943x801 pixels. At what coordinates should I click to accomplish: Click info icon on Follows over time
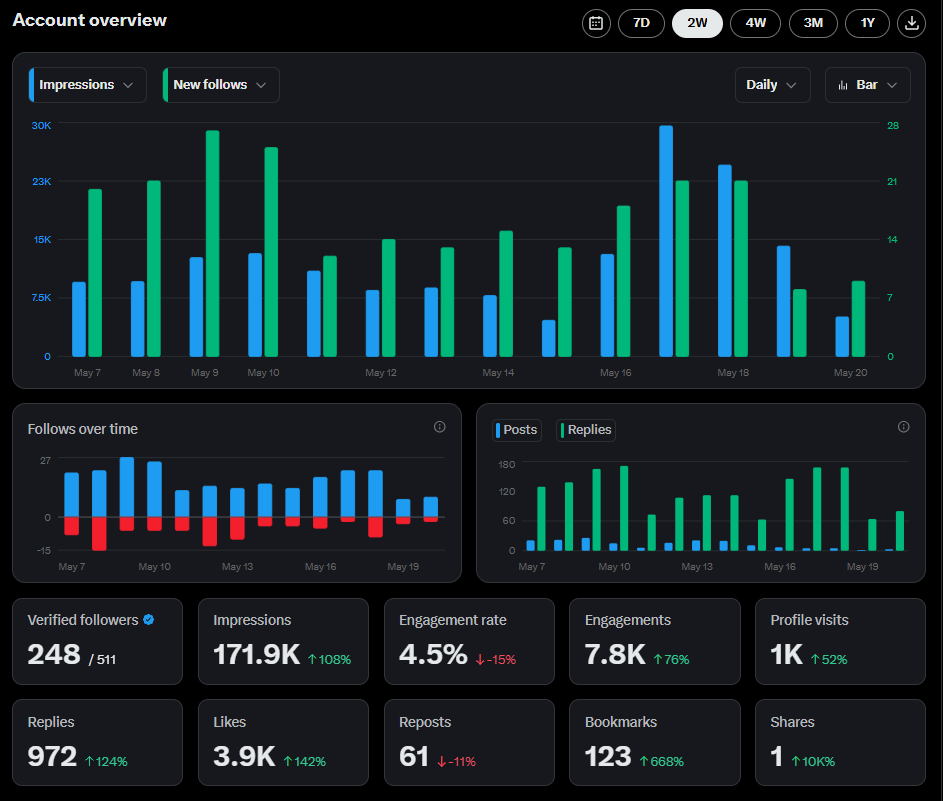[440, 427]
